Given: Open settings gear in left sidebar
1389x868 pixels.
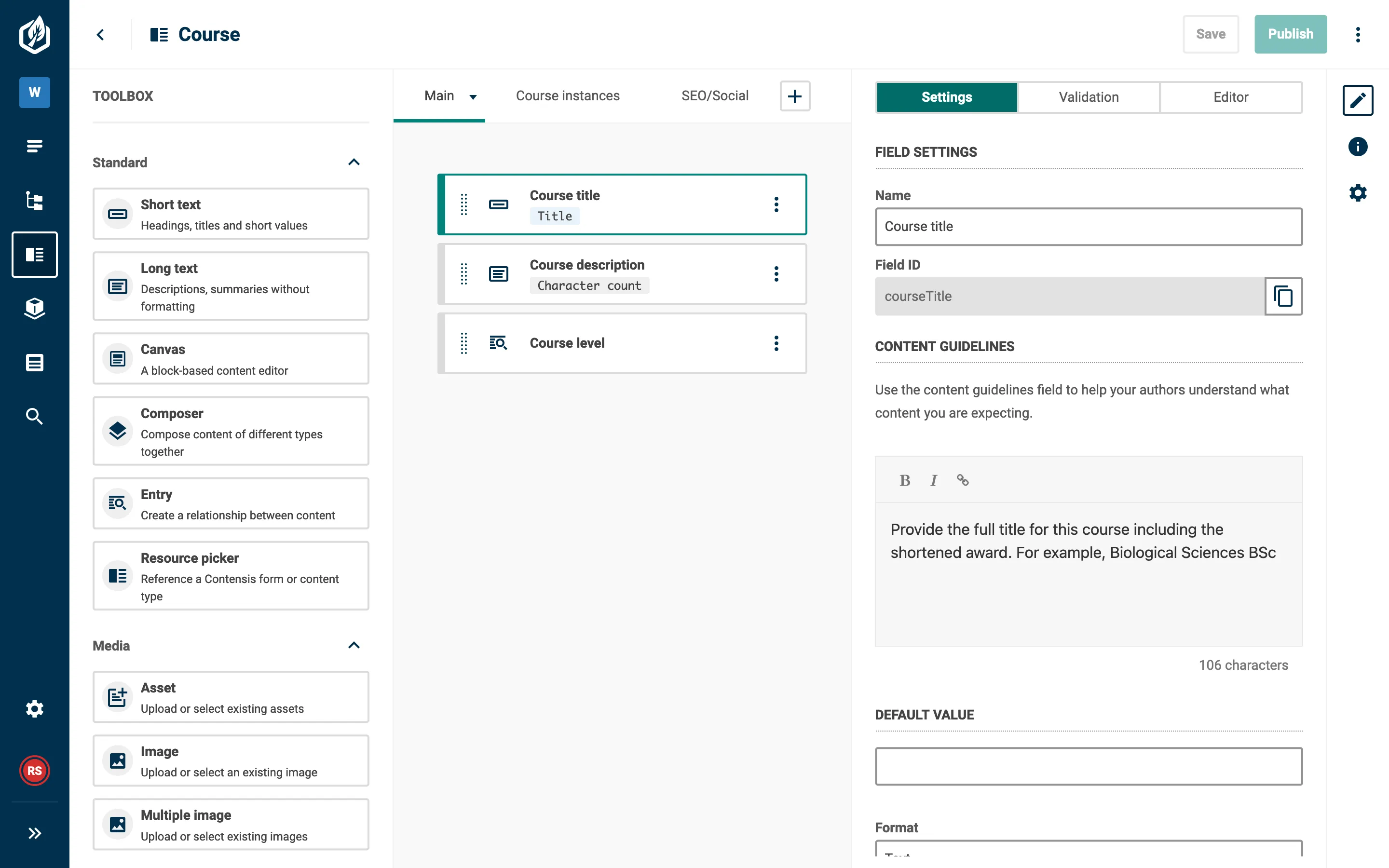Looking at the screenshot, I should 34,709.
